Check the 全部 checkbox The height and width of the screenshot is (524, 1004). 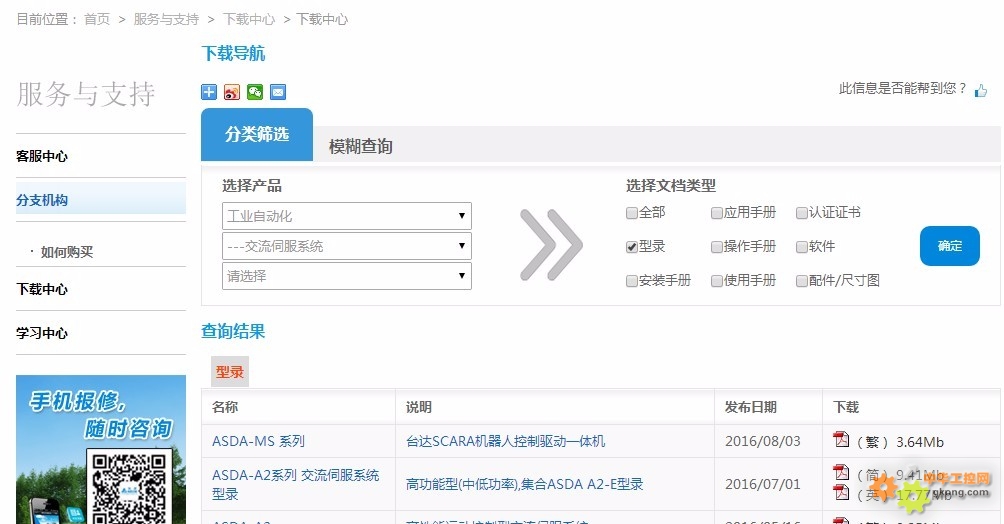631,213
